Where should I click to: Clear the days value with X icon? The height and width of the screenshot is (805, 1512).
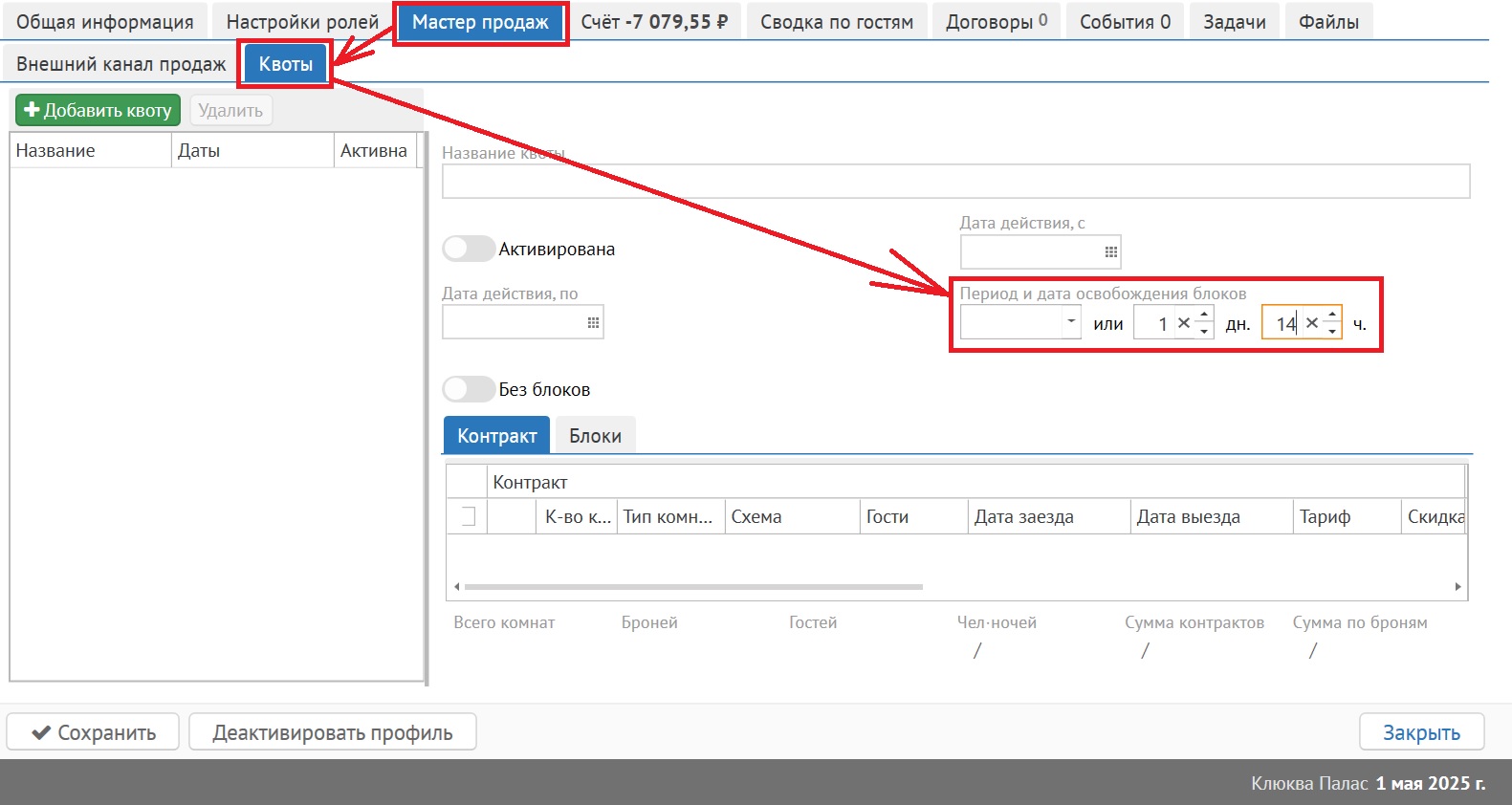tap(1184, 323)
